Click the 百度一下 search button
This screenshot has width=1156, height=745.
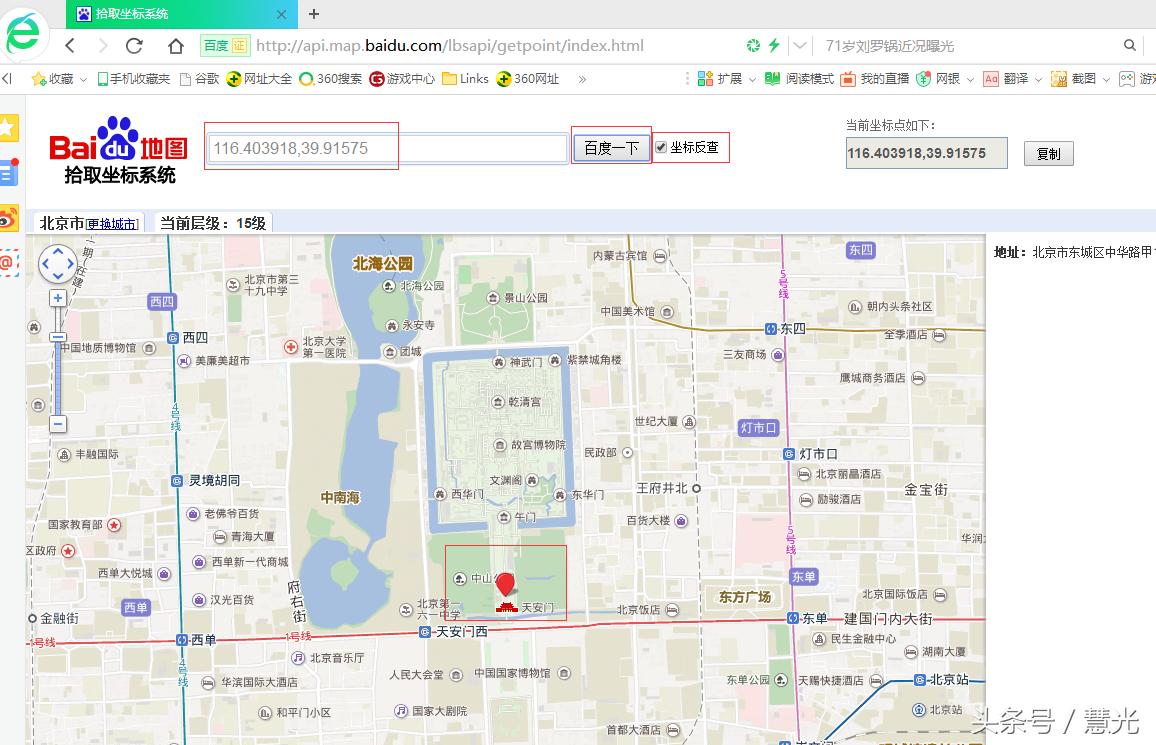[611, 148]
